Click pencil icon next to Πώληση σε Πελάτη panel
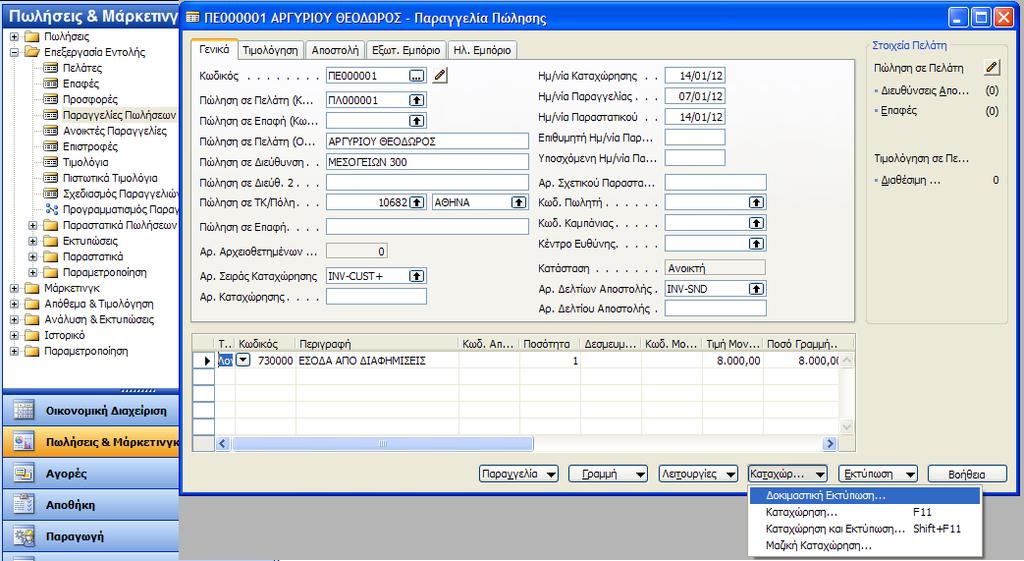Screen dimensions: 1024x561 point(991,67)
